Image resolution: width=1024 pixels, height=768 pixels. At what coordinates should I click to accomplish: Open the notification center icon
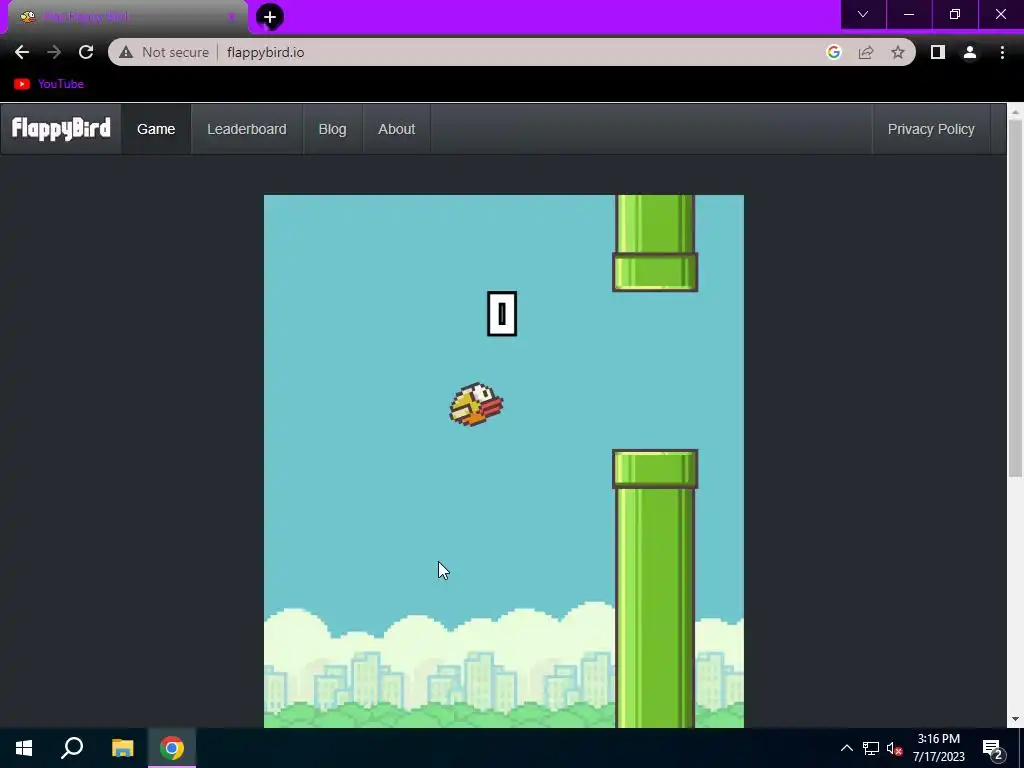993,749
